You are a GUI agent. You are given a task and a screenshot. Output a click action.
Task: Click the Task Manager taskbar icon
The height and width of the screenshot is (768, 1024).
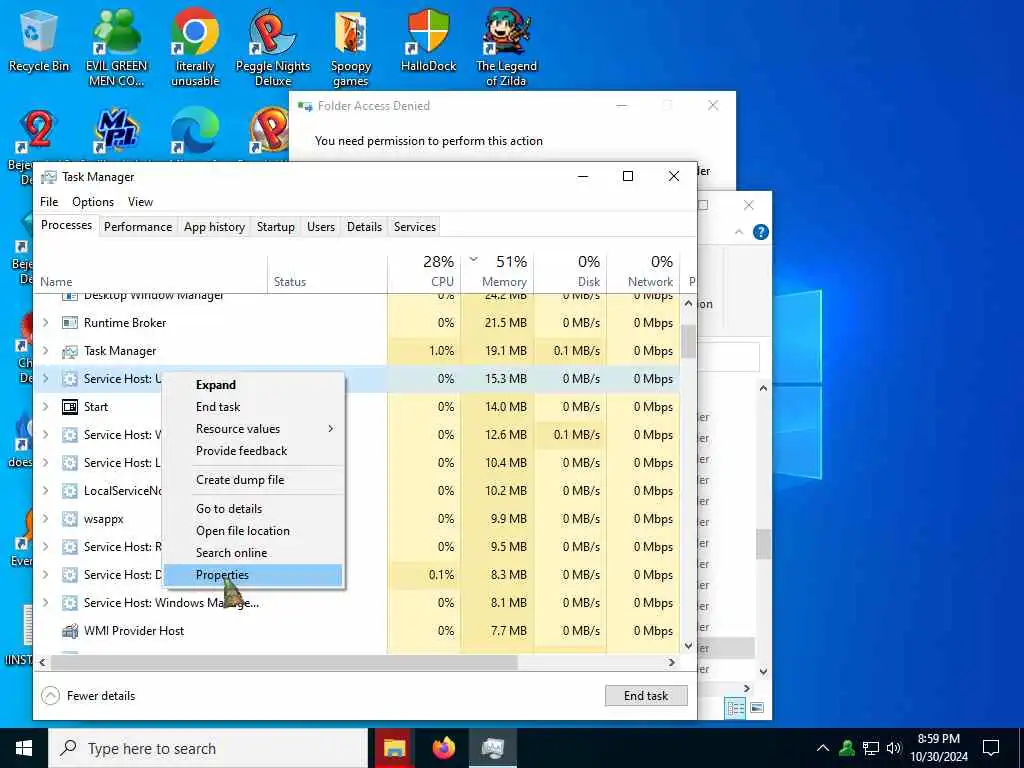click(x=493, y=748)
